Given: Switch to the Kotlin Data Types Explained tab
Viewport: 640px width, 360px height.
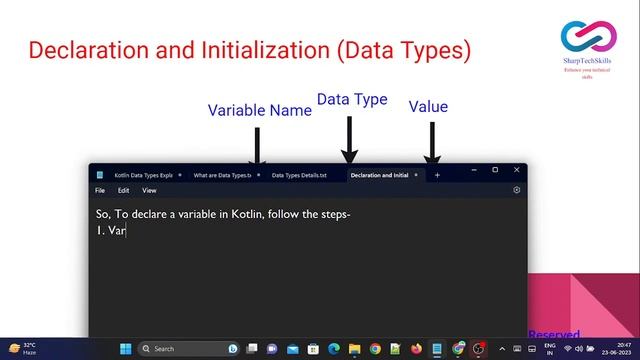Looking at the screenshot, I should click(x=144, y=175).
